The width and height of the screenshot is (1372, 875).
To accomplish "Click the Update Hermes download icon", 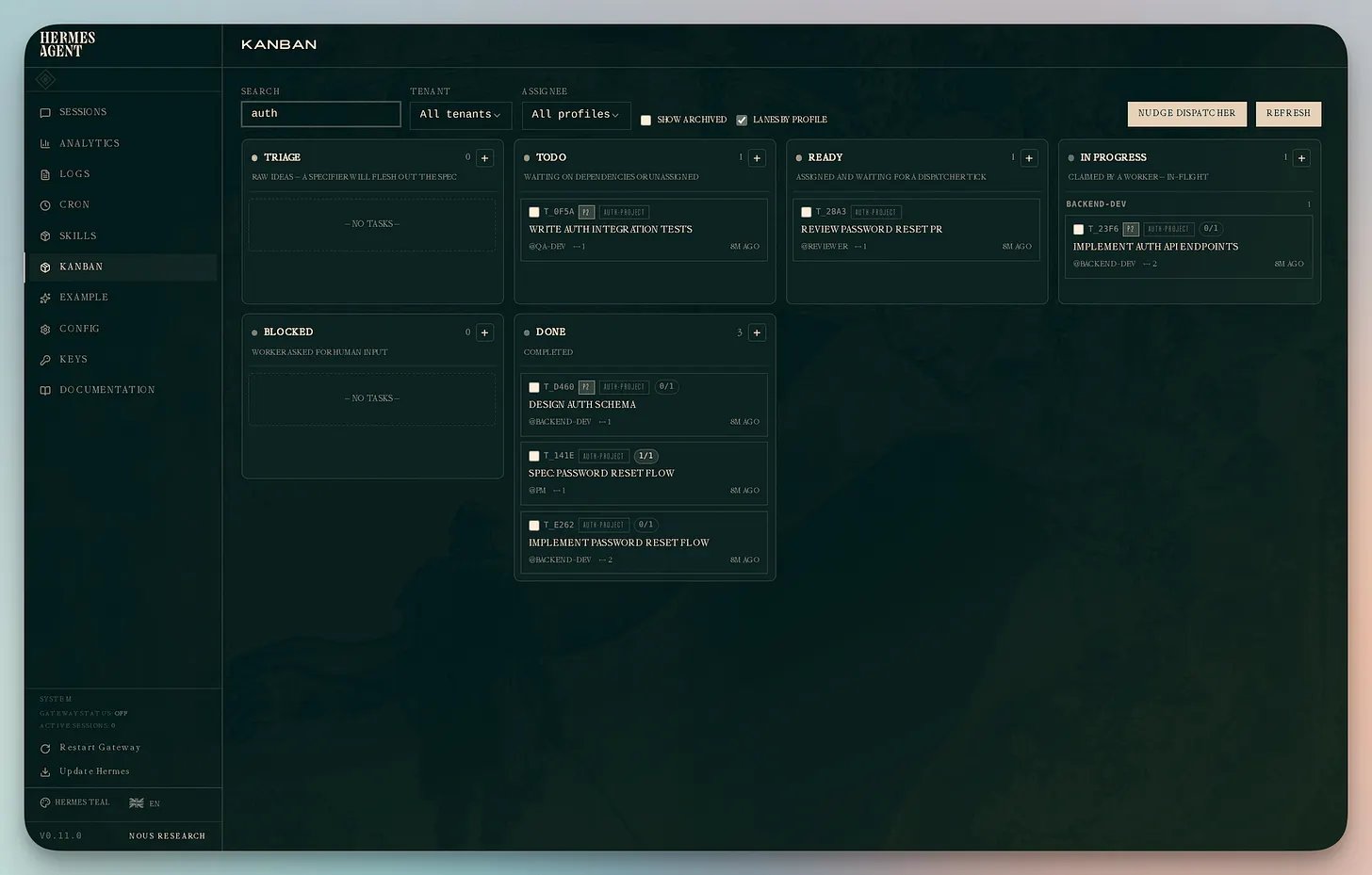I will click(x=45, y=772).
